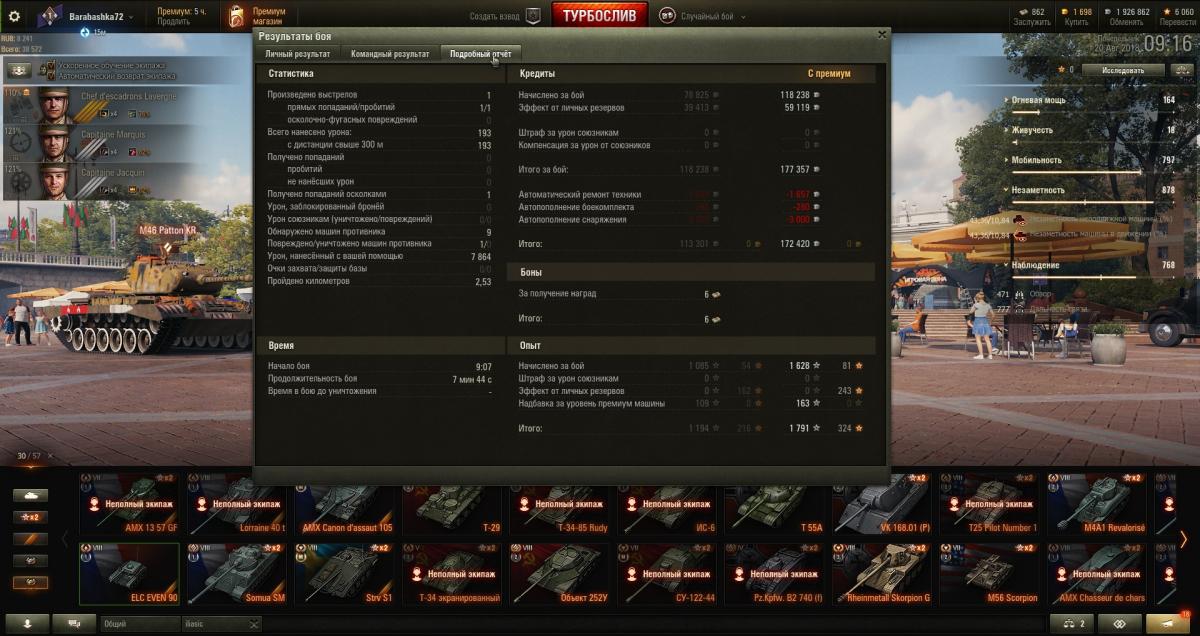The width and height of the screenshot is (1200, 636).
Task: Click the linked-rings session stats button
Action: click(1121, 624)
